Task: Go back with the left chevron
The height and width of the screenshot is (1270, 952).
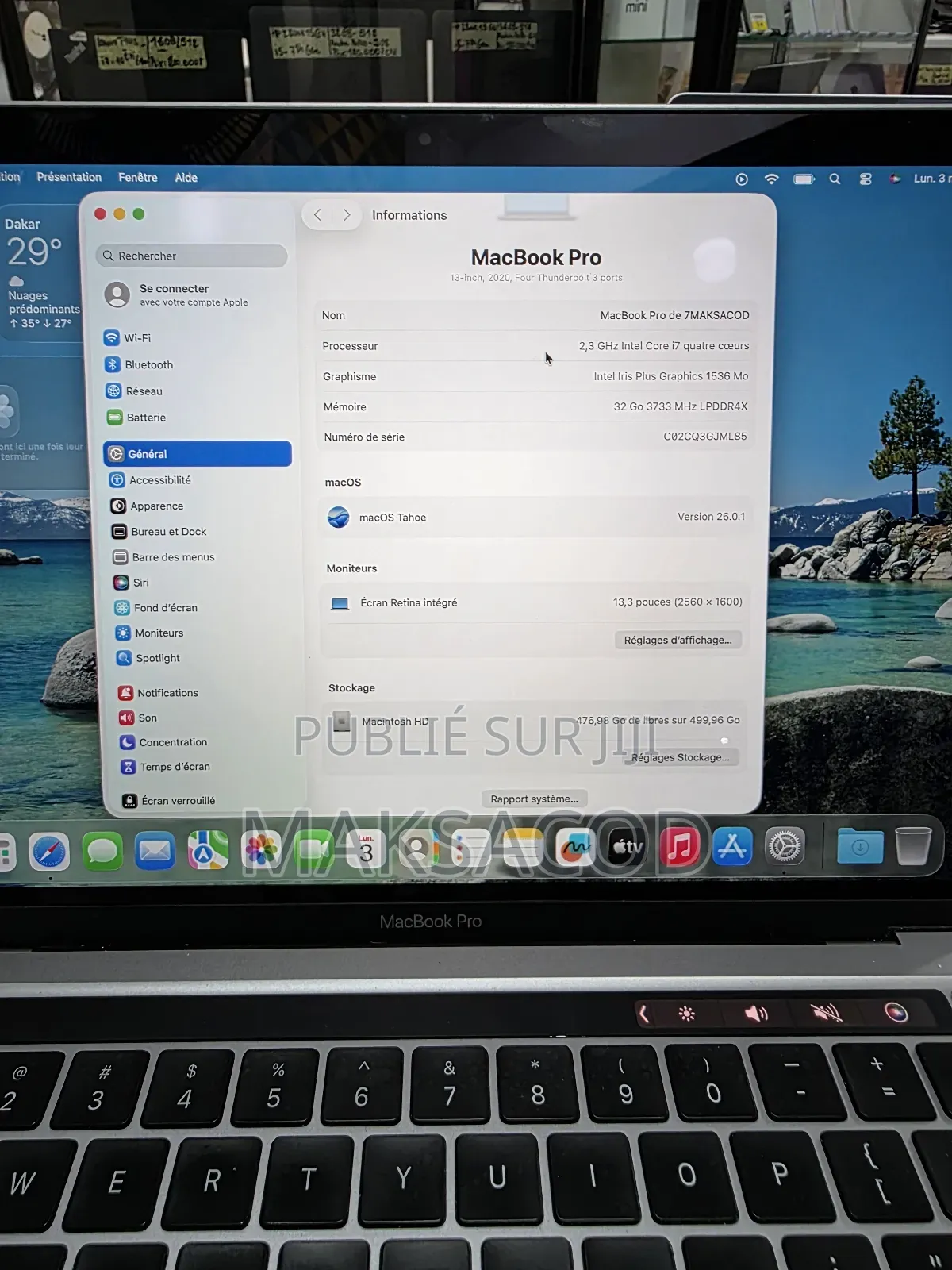Action: coord(317,214)
